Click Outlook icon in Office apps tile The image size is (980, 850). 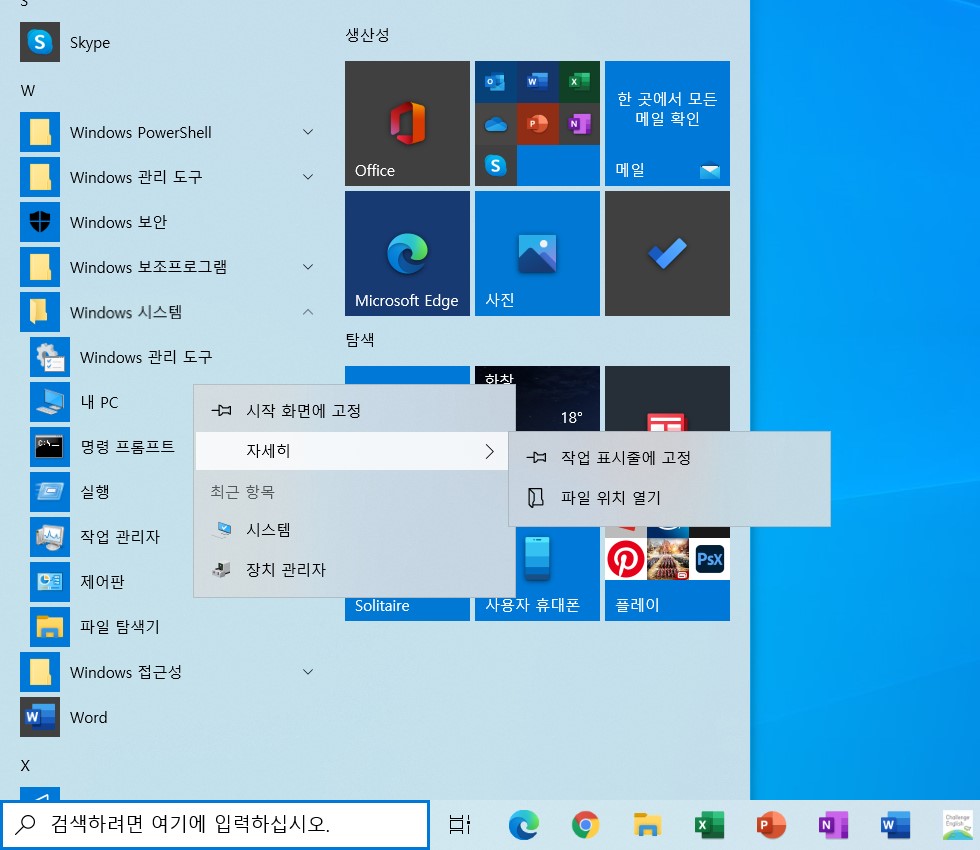(x=496, y=82)
